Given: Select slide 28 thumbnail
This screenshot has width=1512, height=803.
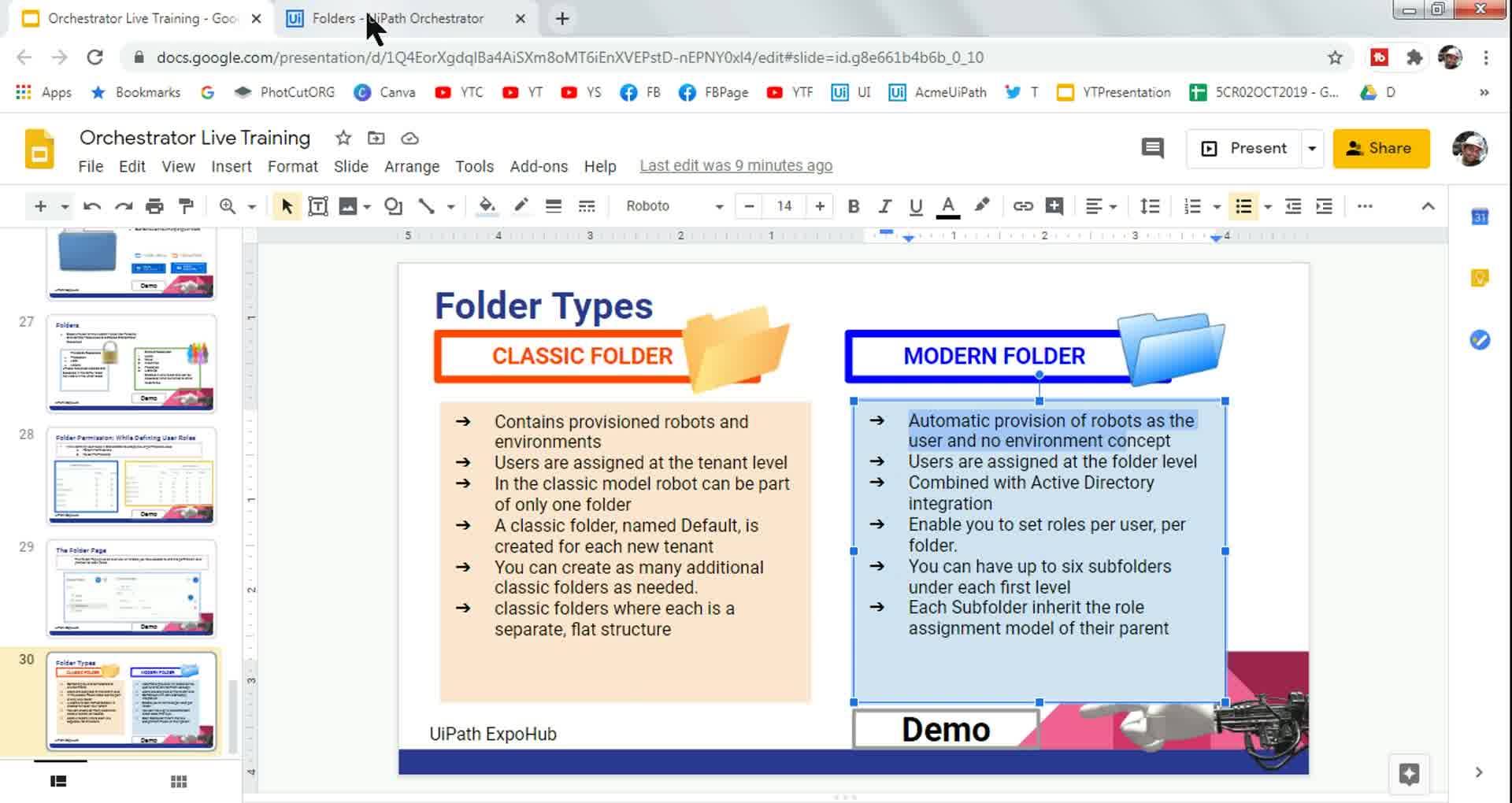Looking at the screenshot, I should click(x=131, y=476).
